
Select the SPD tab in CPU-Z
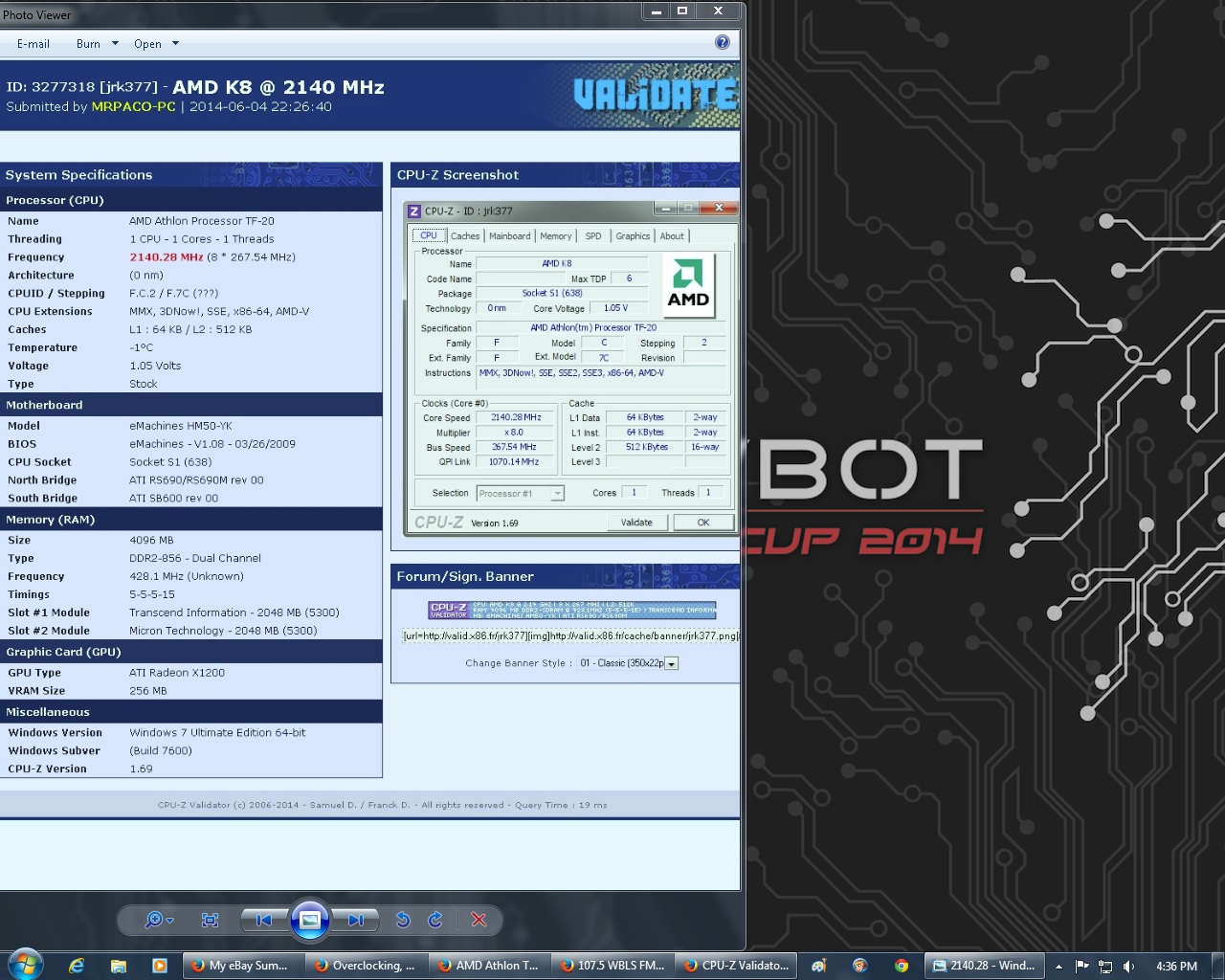click(x=593, y=235)
